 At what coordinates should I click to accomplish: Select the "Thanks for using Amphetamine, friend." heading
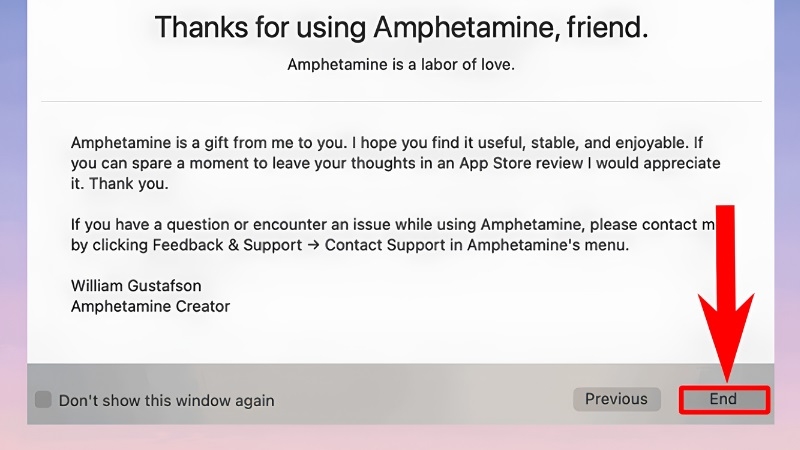(401, 28)
